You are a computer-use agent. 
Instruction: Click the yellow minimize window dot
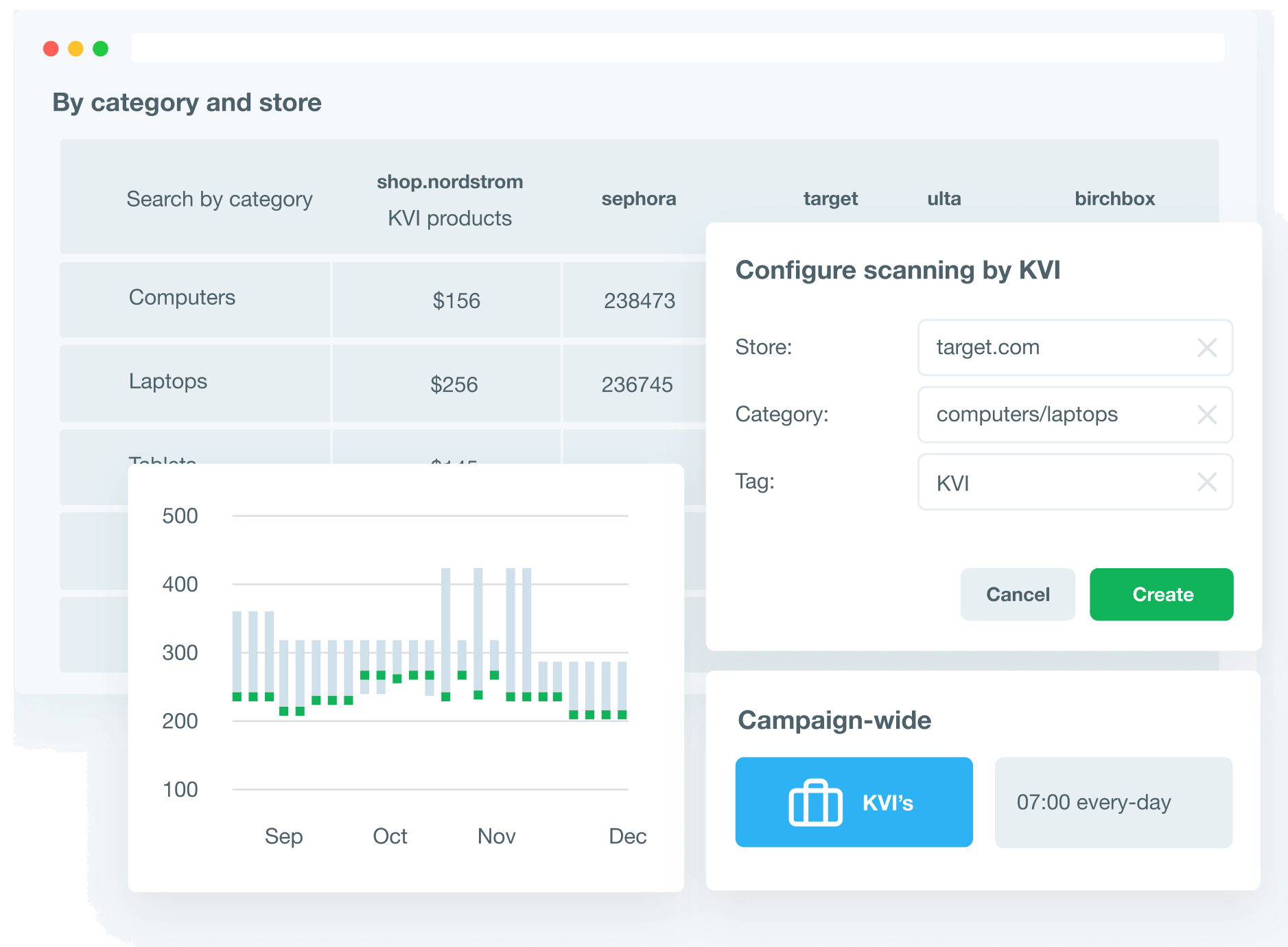click(x=75, y=49)
